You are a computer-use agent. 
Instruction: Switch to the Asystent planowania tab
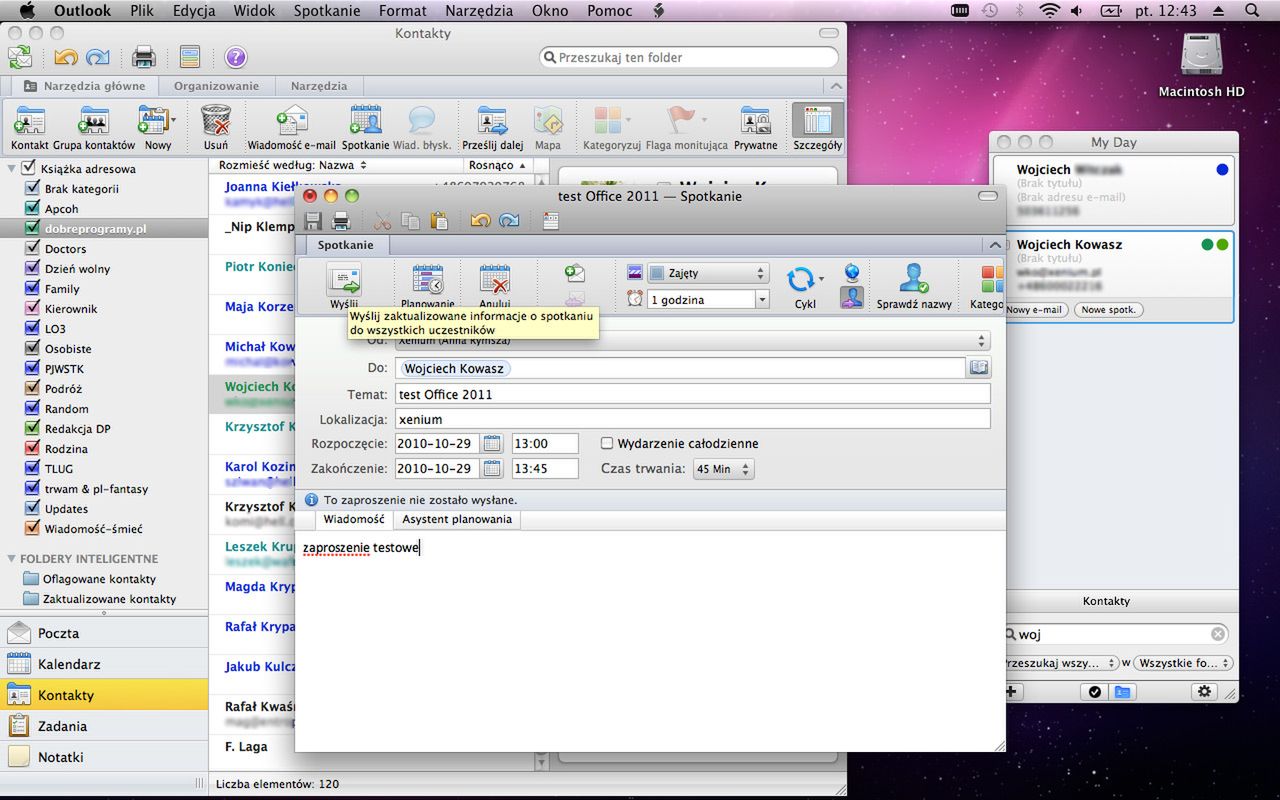click(457, 519)
